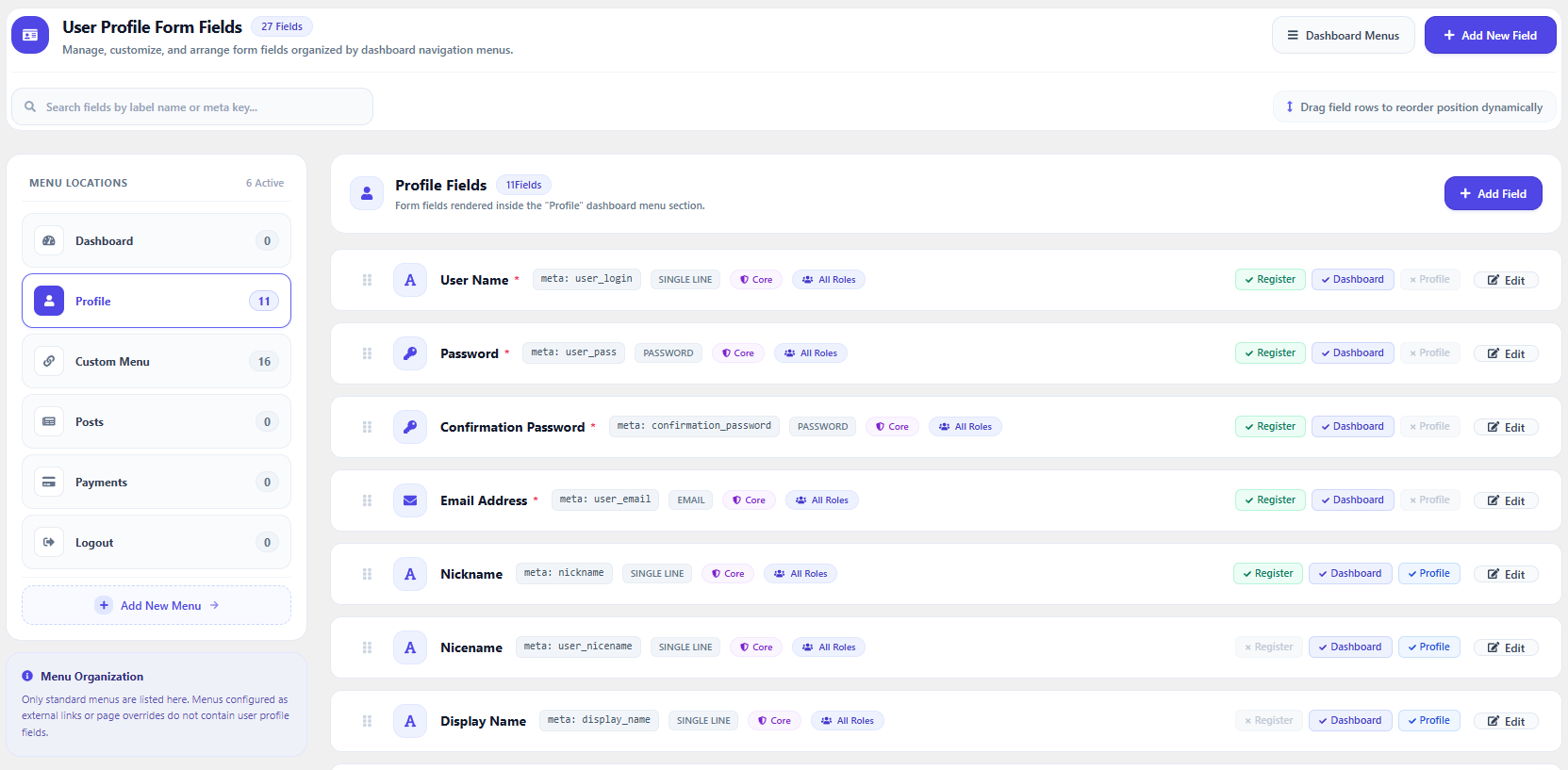
Task: Click the drag handle for Display Name row
Action: (x=367, y=721)
